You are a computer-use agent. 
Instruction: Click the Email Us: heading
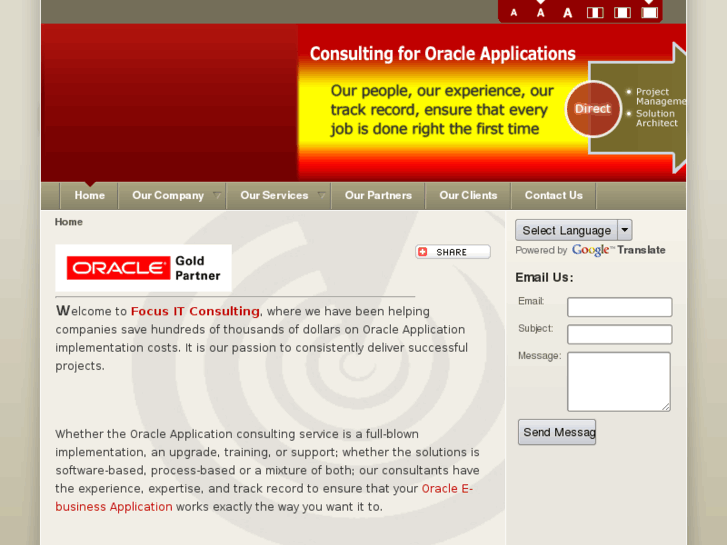click(544, 277)
